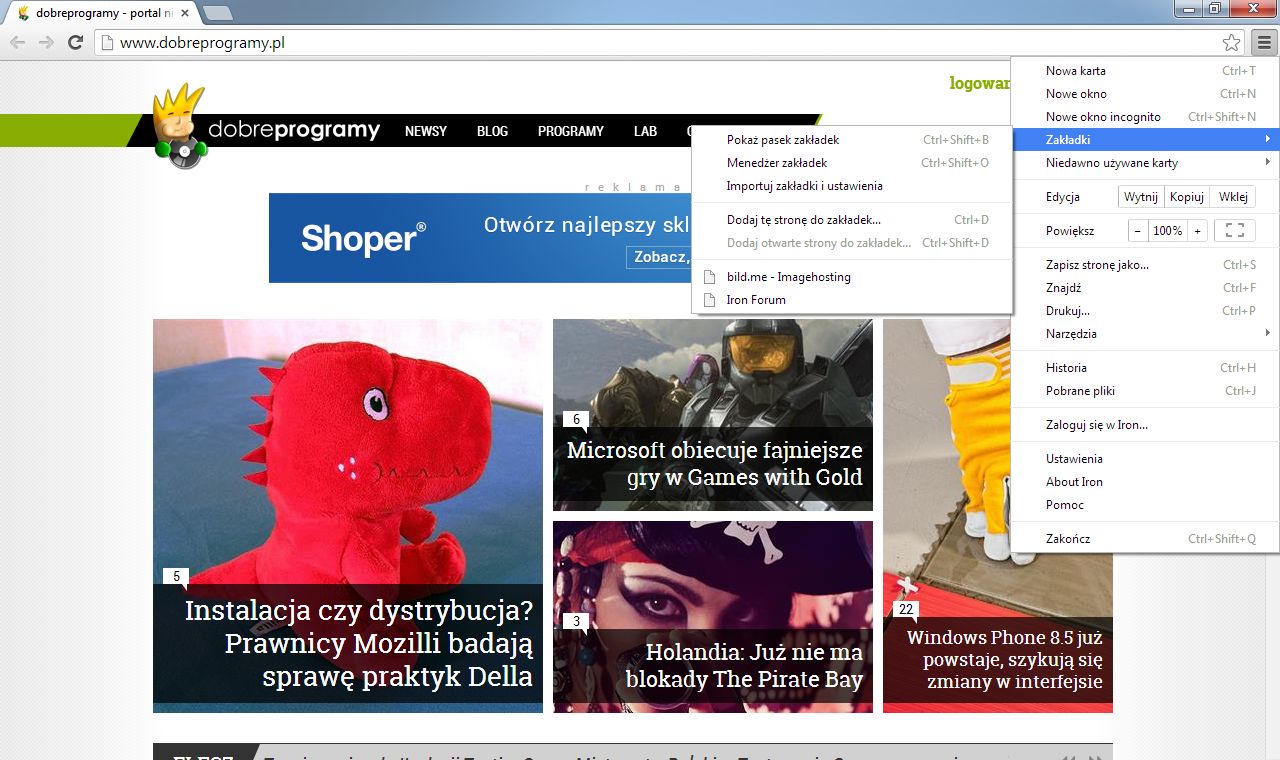Select Znajdź in the menu
This screenshot has width=1280, height=760.
[x=1145, y=288]
